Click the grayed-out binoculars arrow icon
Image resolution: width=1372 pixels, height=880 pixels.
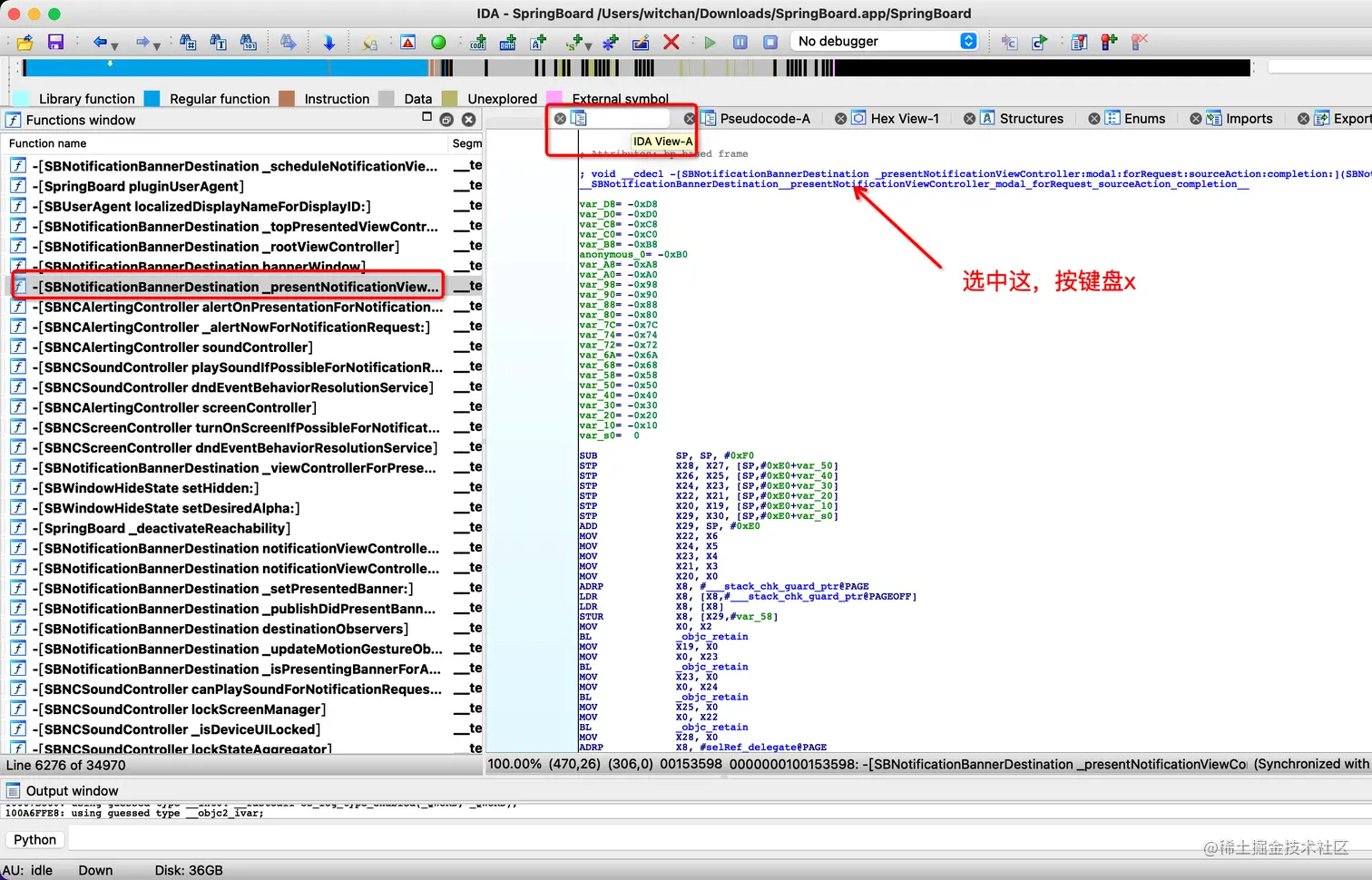point(288,42)
